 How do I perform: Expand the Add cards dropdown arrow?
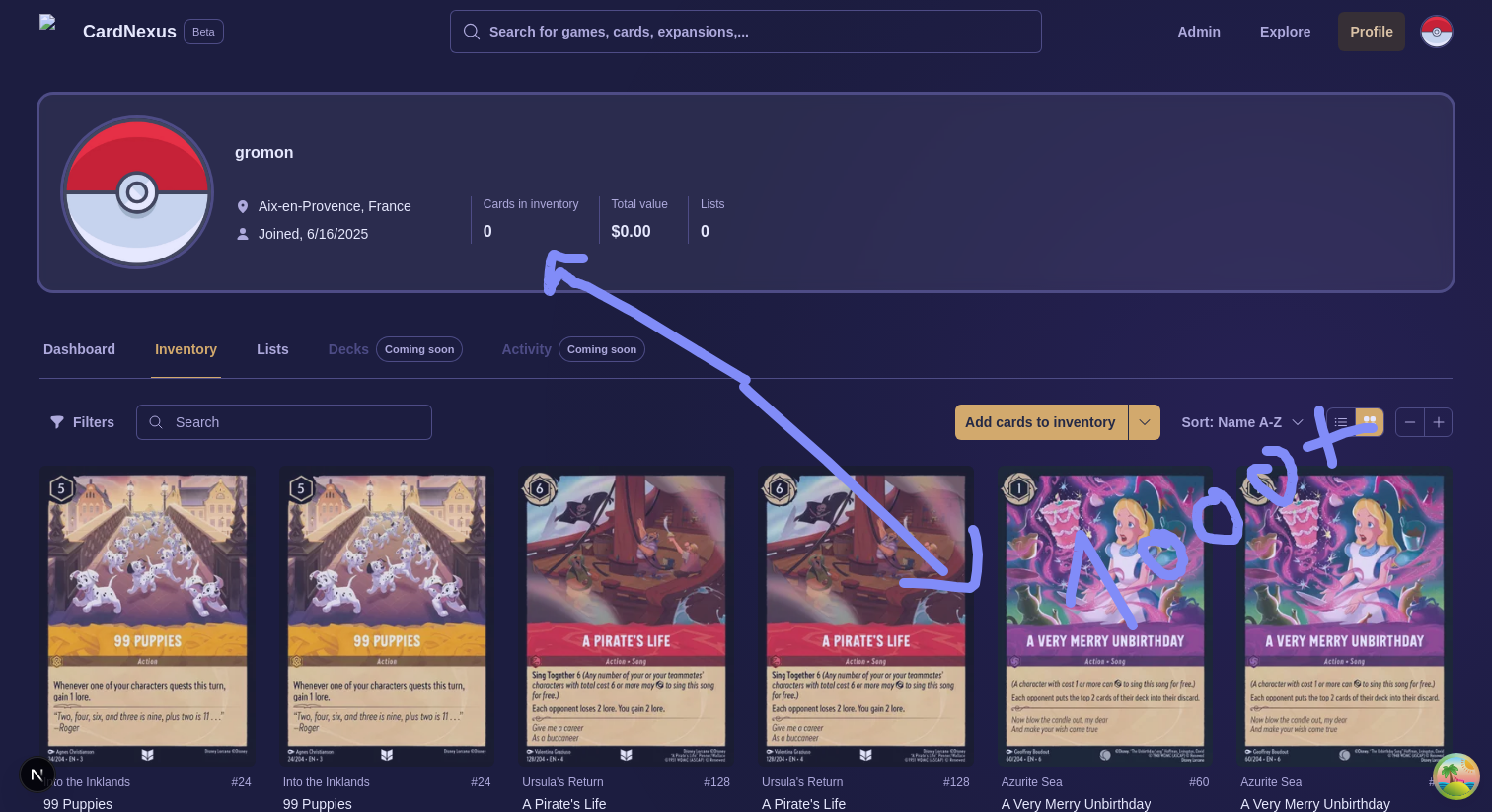coord(1145,422)
